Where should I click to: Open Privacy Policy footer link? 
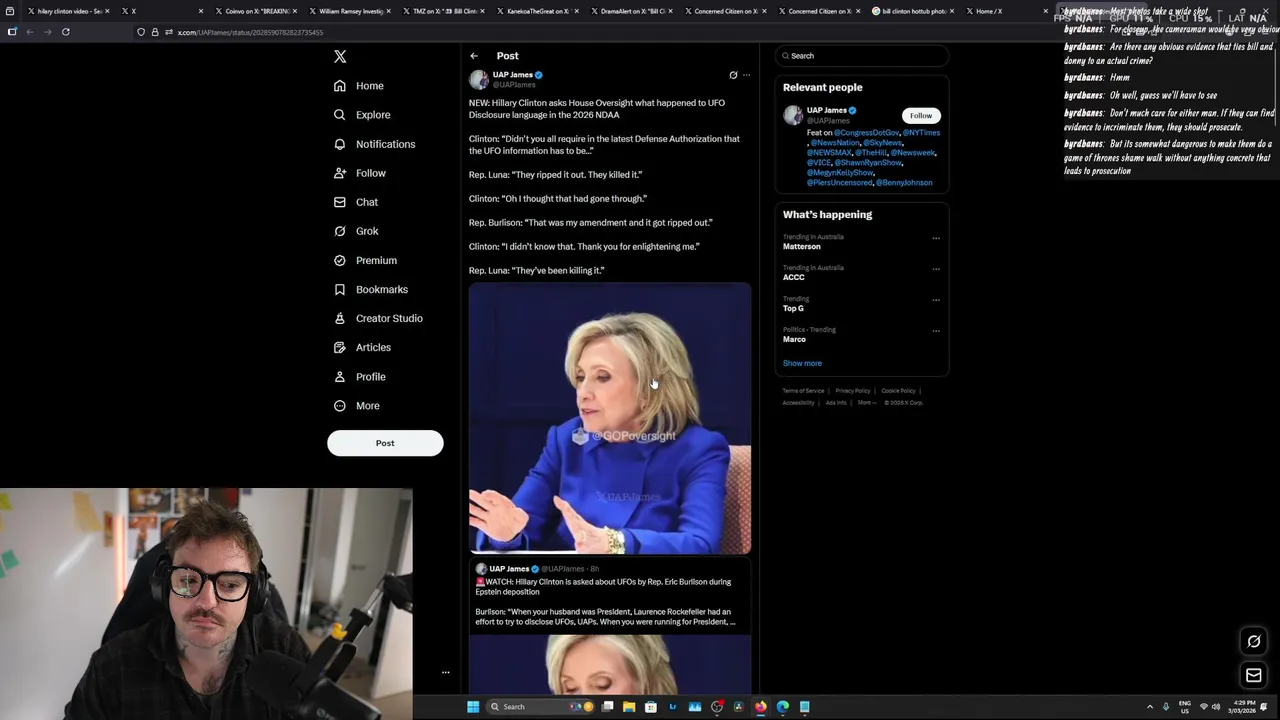click(x=852, y=391)
